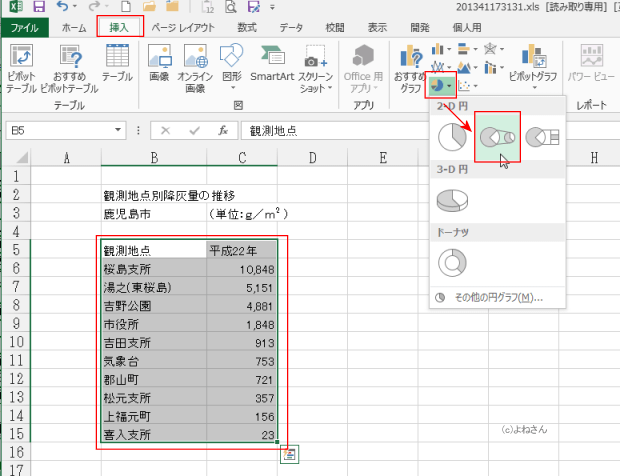
Task: Open the Customize Quick Access Toolbar dropdown
Action: [272, 7]
